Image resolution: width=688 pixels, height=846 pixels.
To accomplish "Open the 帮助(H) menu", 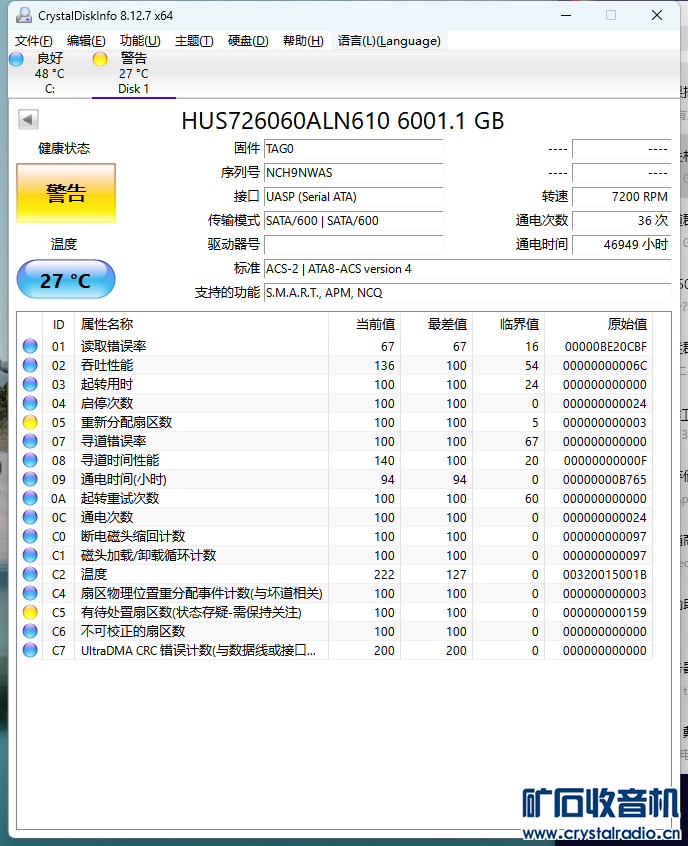I will 303,41.
